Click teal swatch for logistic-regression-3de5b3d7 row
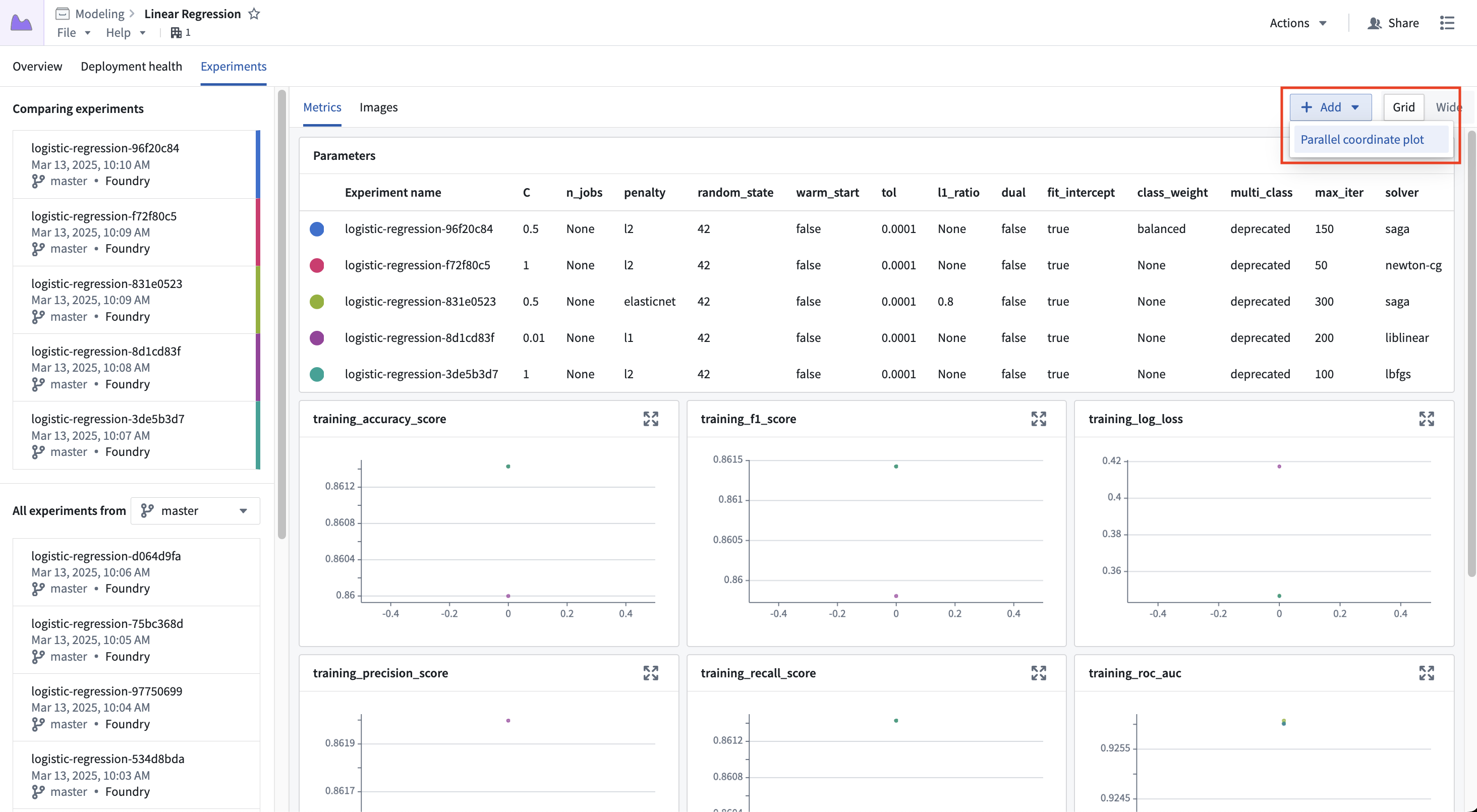The height and width of the screenshot is (812, 1477). 316,374
